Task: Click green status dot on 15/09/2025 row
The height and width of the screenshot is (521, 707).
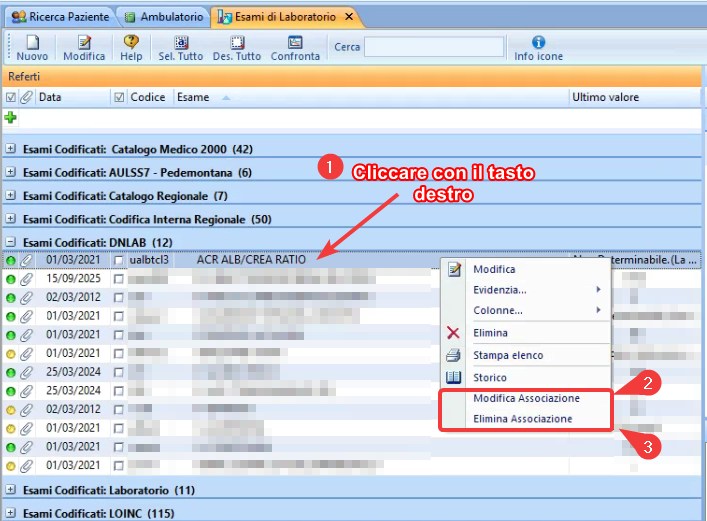Action: click(x=11, y=279)
